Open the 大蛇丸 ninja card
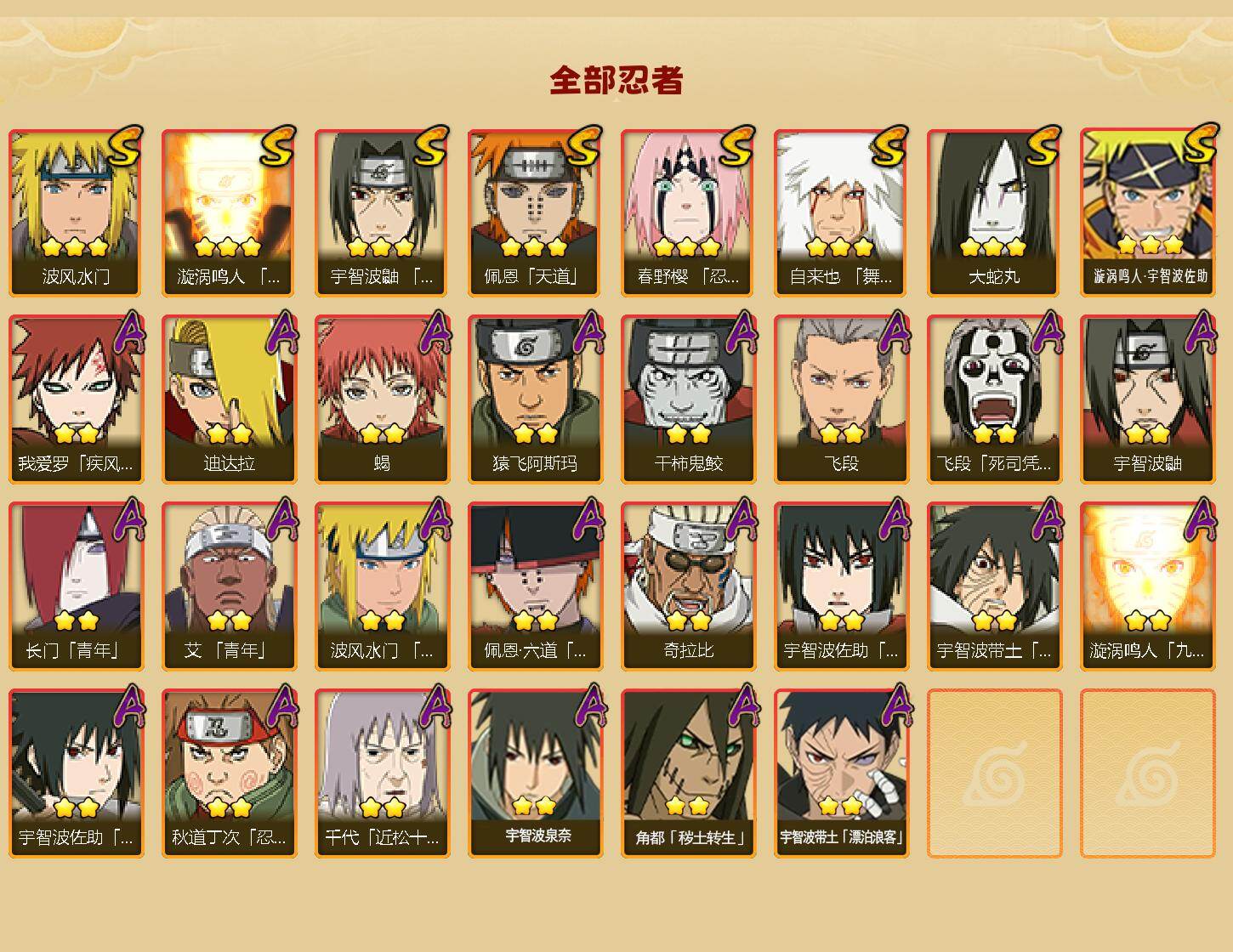The height and width of the screenshot is (952, 1233). 995,212
